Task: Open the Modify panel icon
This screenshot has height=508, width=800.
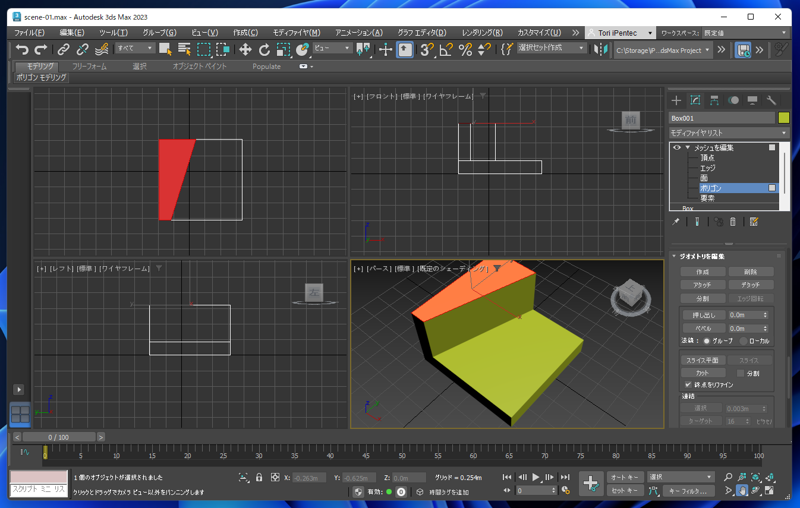Action: click(695, 100)
